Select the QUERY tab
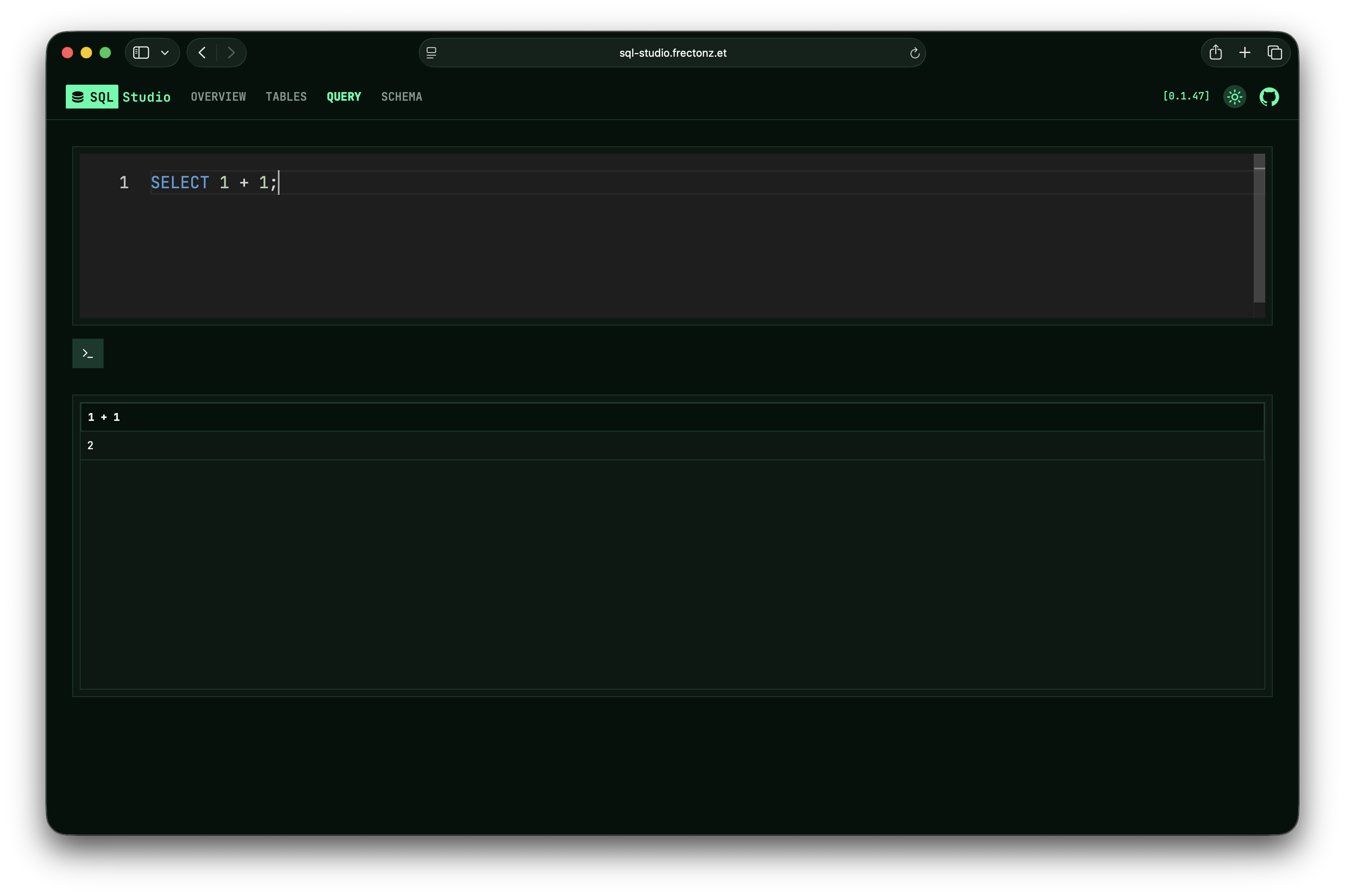 [343, 97]
